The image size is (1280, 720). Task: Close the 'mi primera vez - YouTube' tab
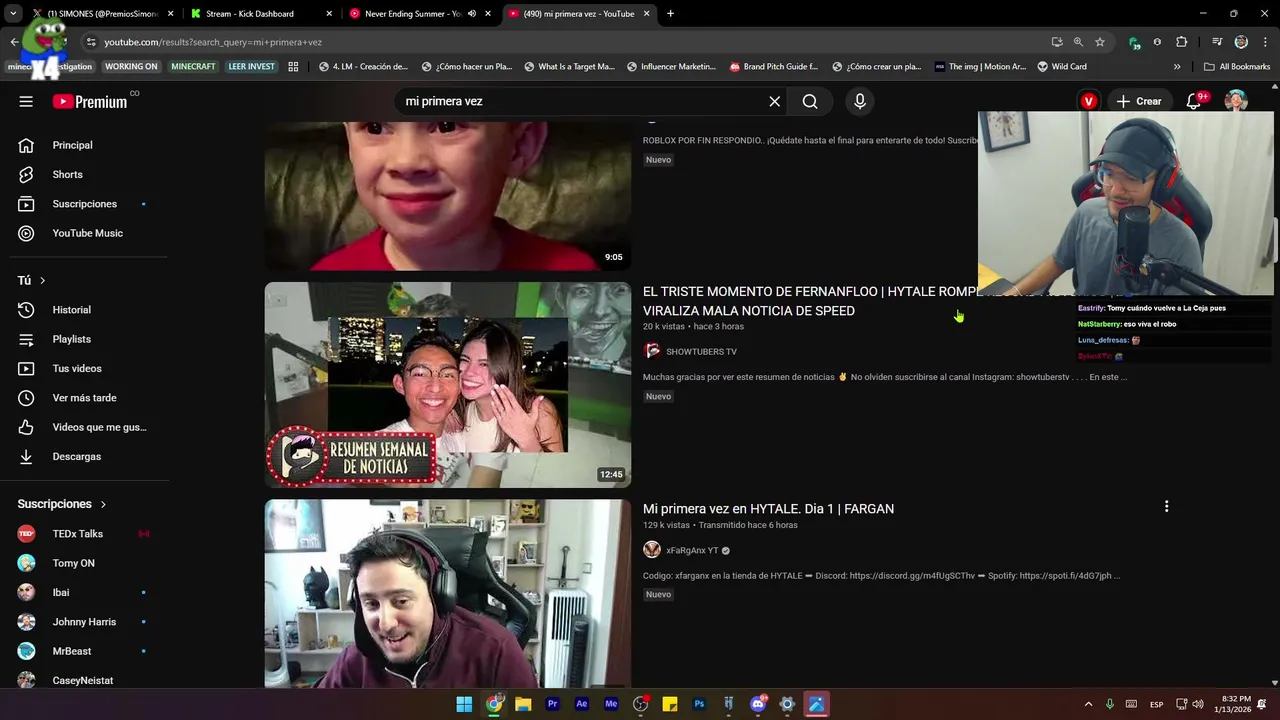pyautogui.click(x=646, y=14)
